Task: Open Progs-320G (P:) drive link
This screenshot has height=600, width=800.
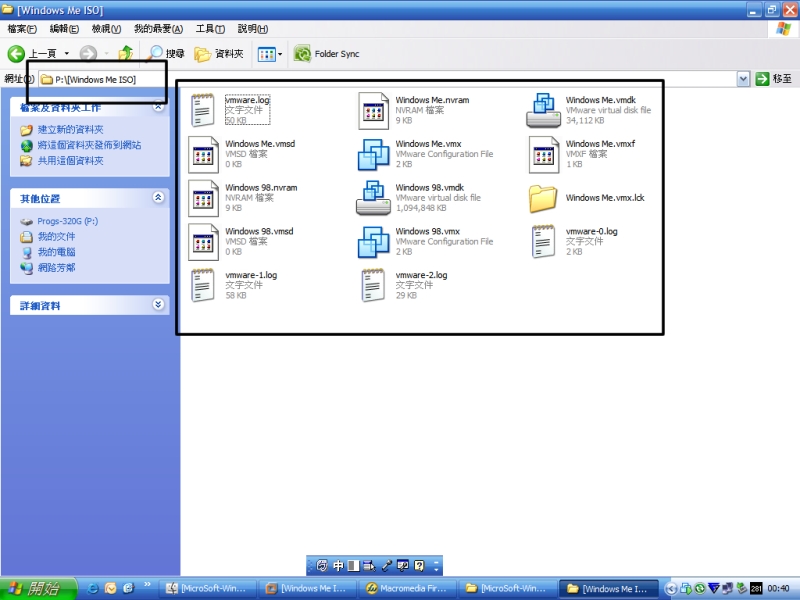Action: [x=67, y=221]
